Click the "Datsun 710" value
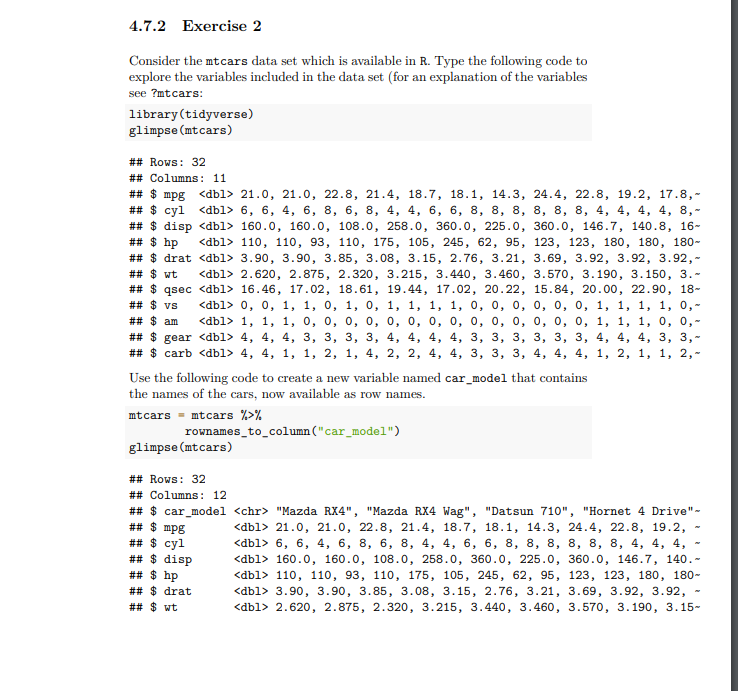 click(x=526, y=511)
